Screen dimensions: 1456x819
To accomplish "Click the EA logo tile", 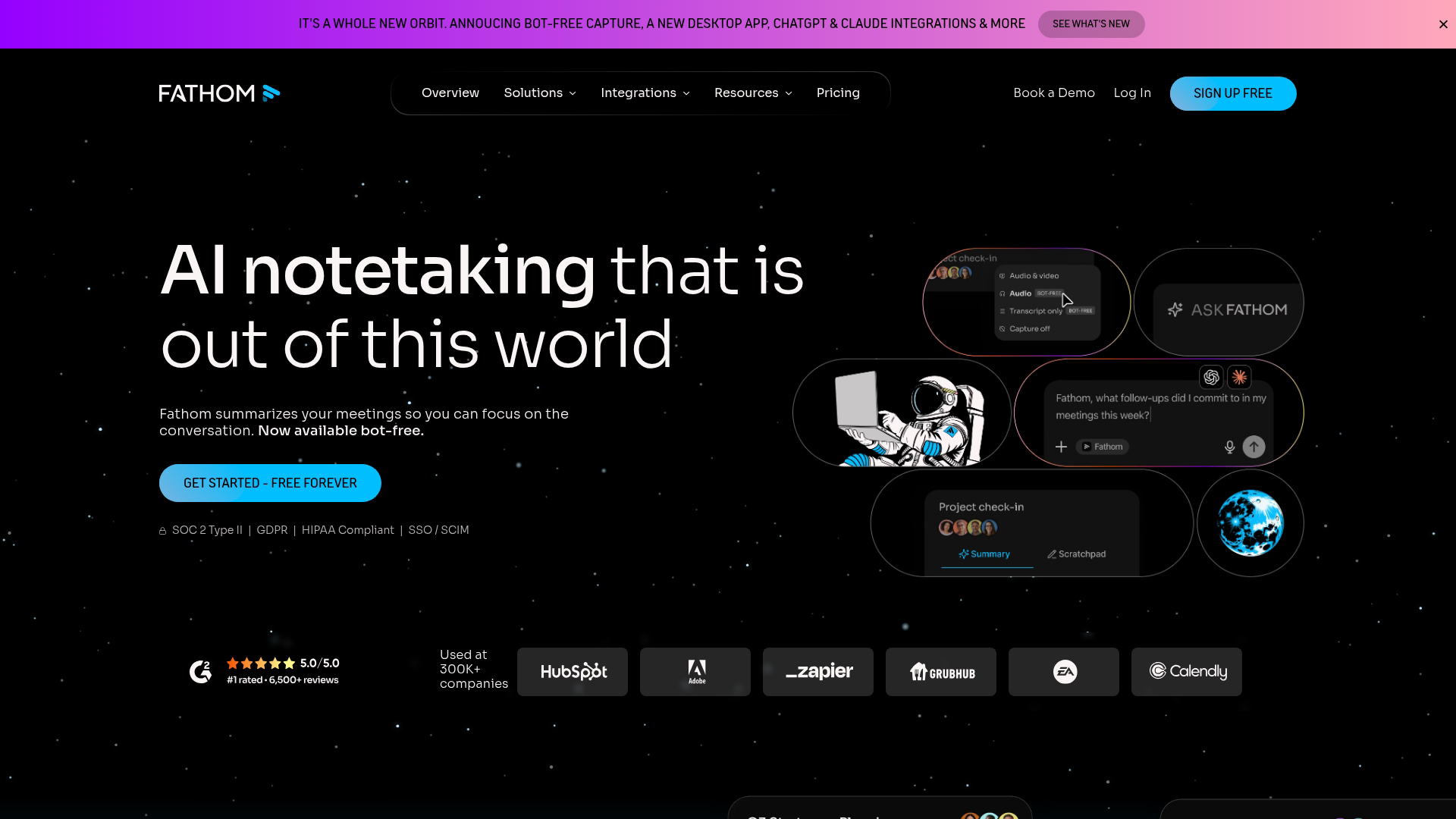I will point(1064,672).
